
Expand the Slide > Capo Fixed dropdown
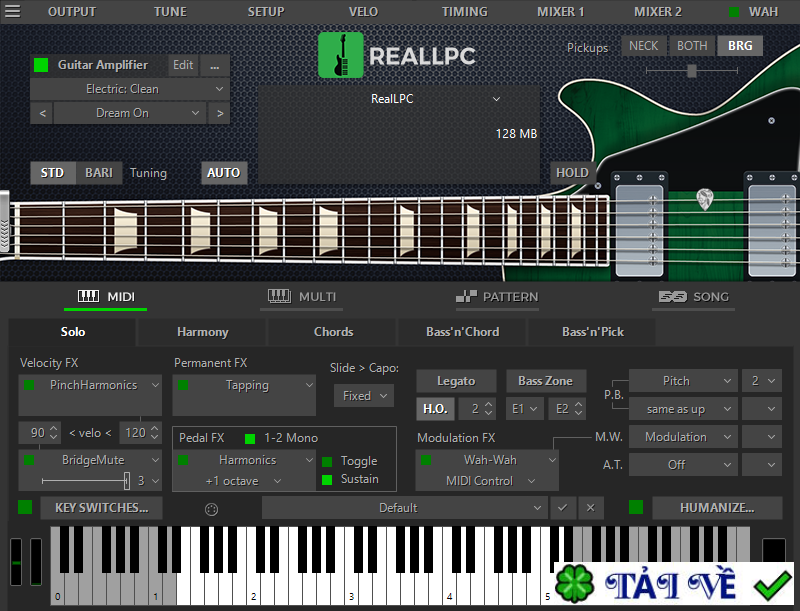tap(363, 395)
